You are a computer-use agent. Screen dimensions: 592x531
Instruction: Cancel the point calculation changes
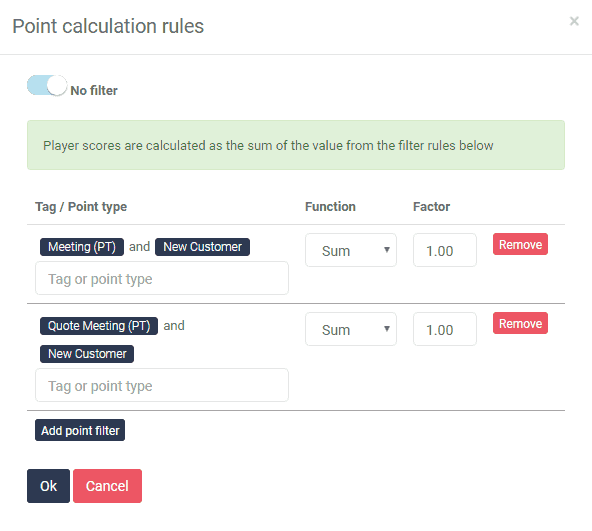(107, 486)
